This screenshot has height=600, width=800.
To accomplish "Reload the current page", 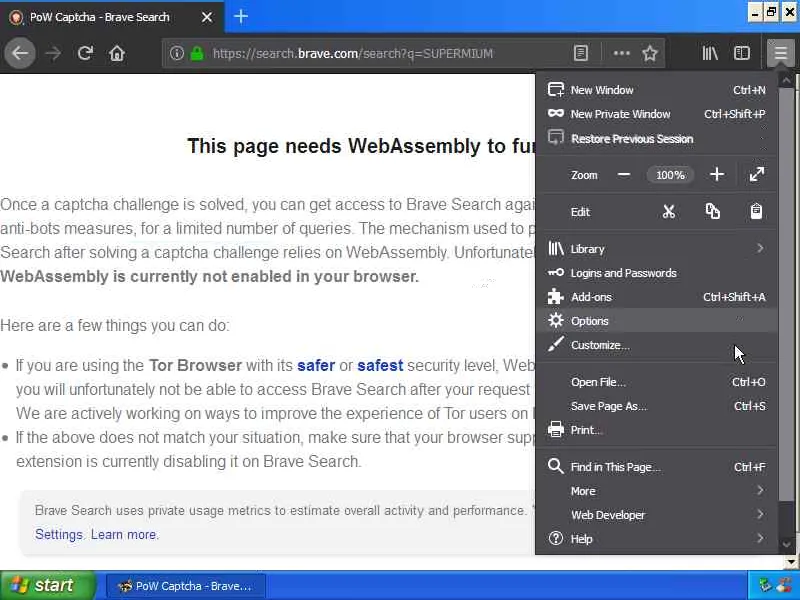I will [85, 53].
